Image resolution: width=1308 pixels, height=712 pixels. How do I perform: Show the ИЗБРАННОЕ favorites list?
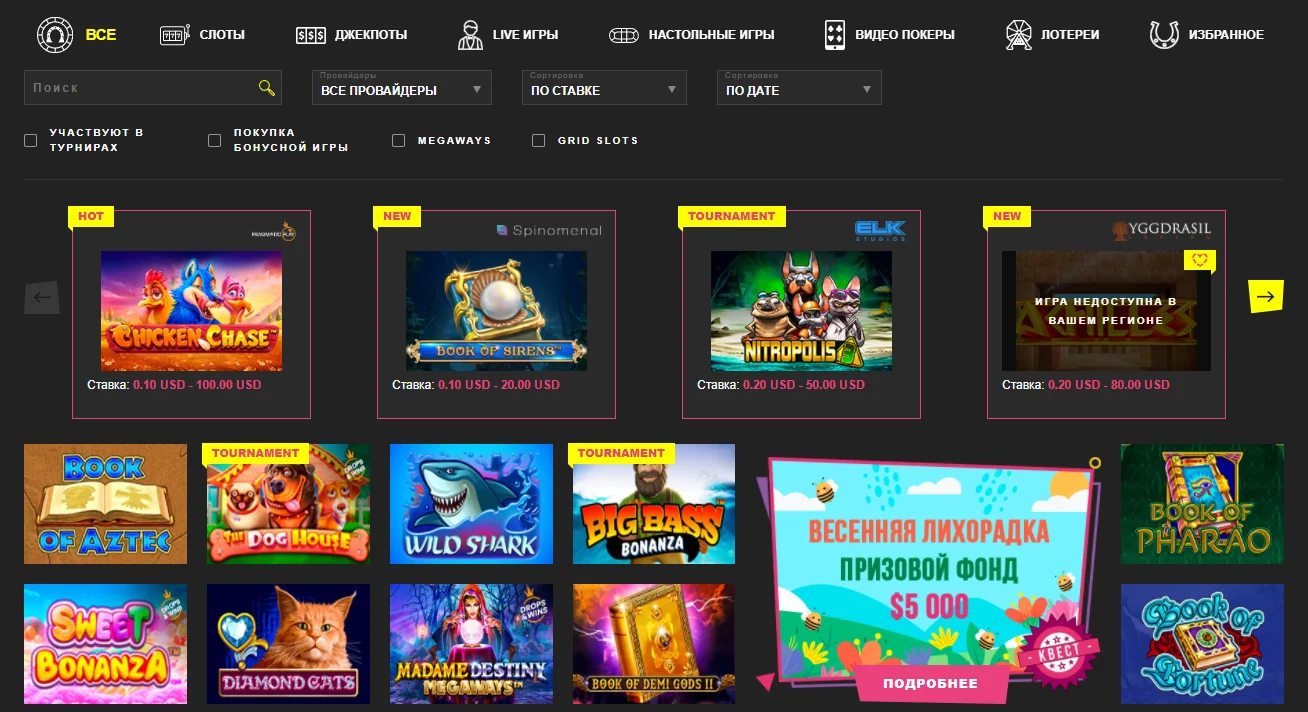point(1226,35)
